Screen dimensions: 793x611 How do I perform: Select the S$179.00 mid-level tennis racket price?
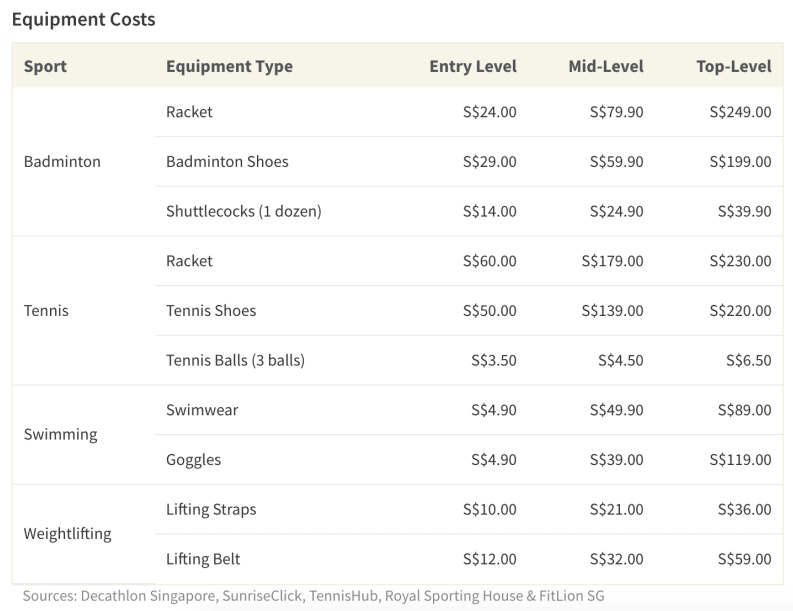[611, 261]
